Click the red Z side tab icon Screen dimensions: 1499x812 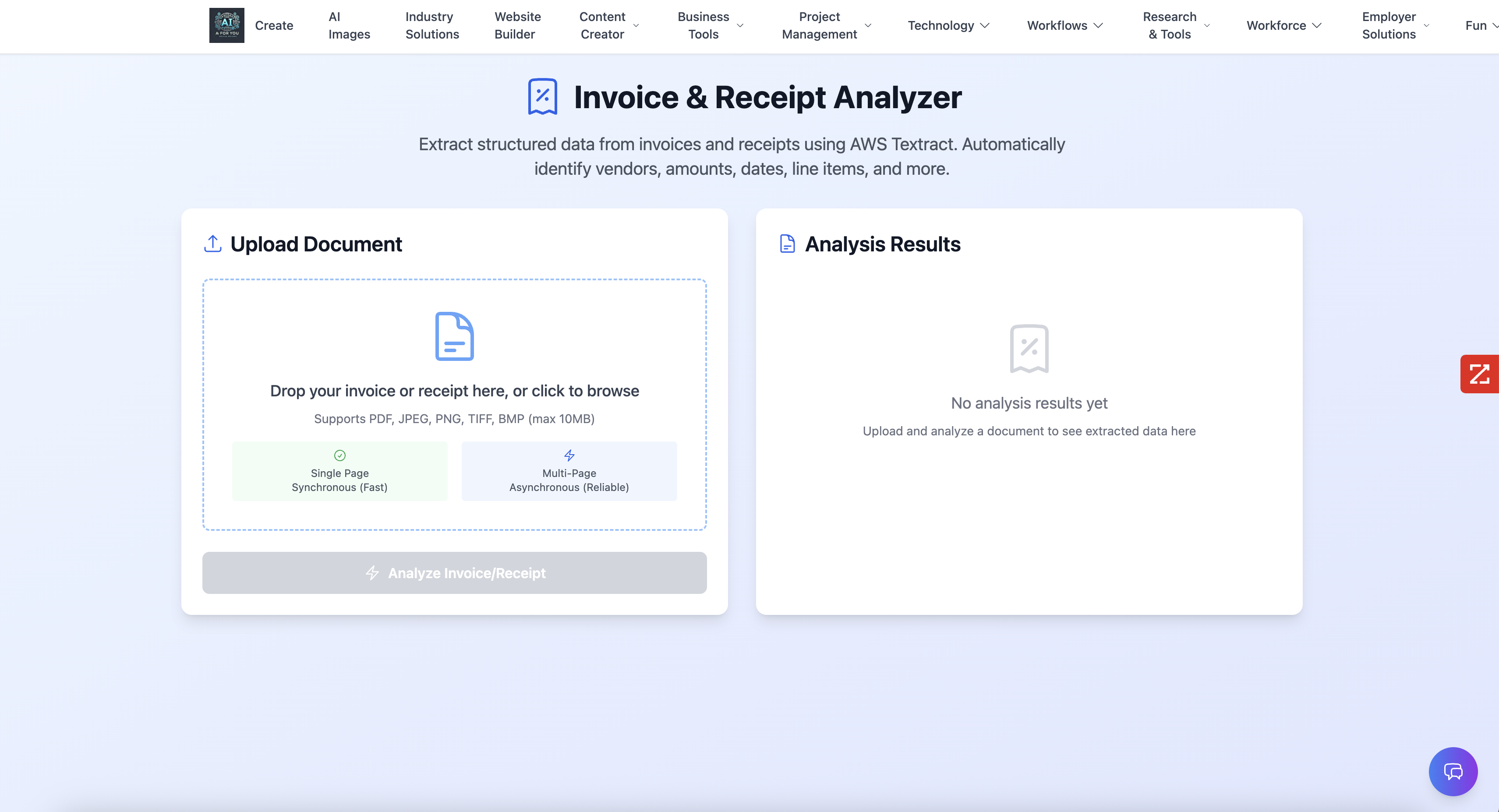point(1479,374)
